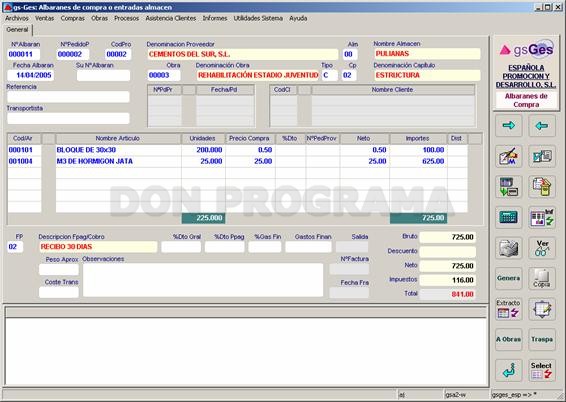Click the A Obras button
Screen dimensions: 566x402
(509, 339)
